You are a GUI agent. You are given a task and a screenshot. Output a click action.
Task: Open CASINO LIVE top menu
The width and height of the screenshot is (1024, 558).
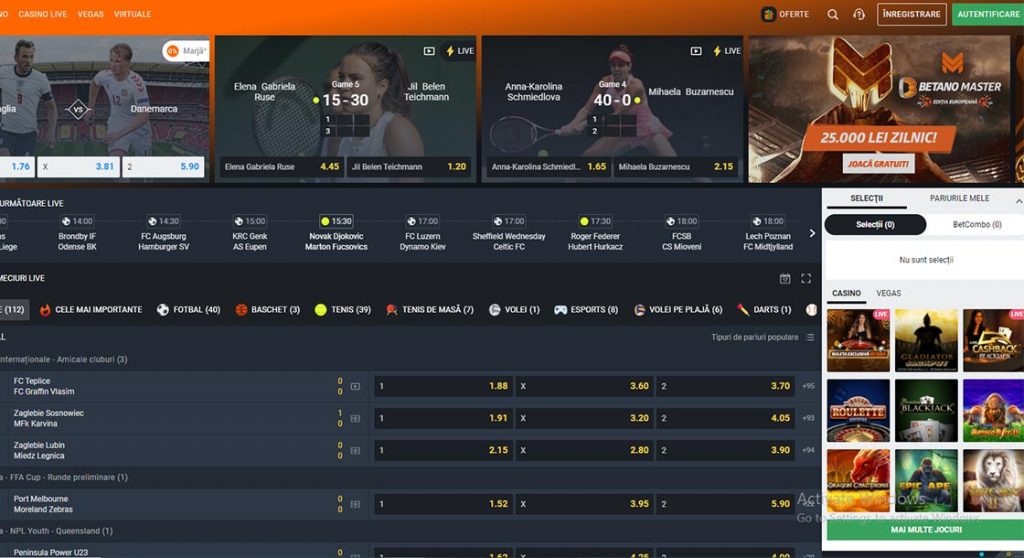coord(42,14)
